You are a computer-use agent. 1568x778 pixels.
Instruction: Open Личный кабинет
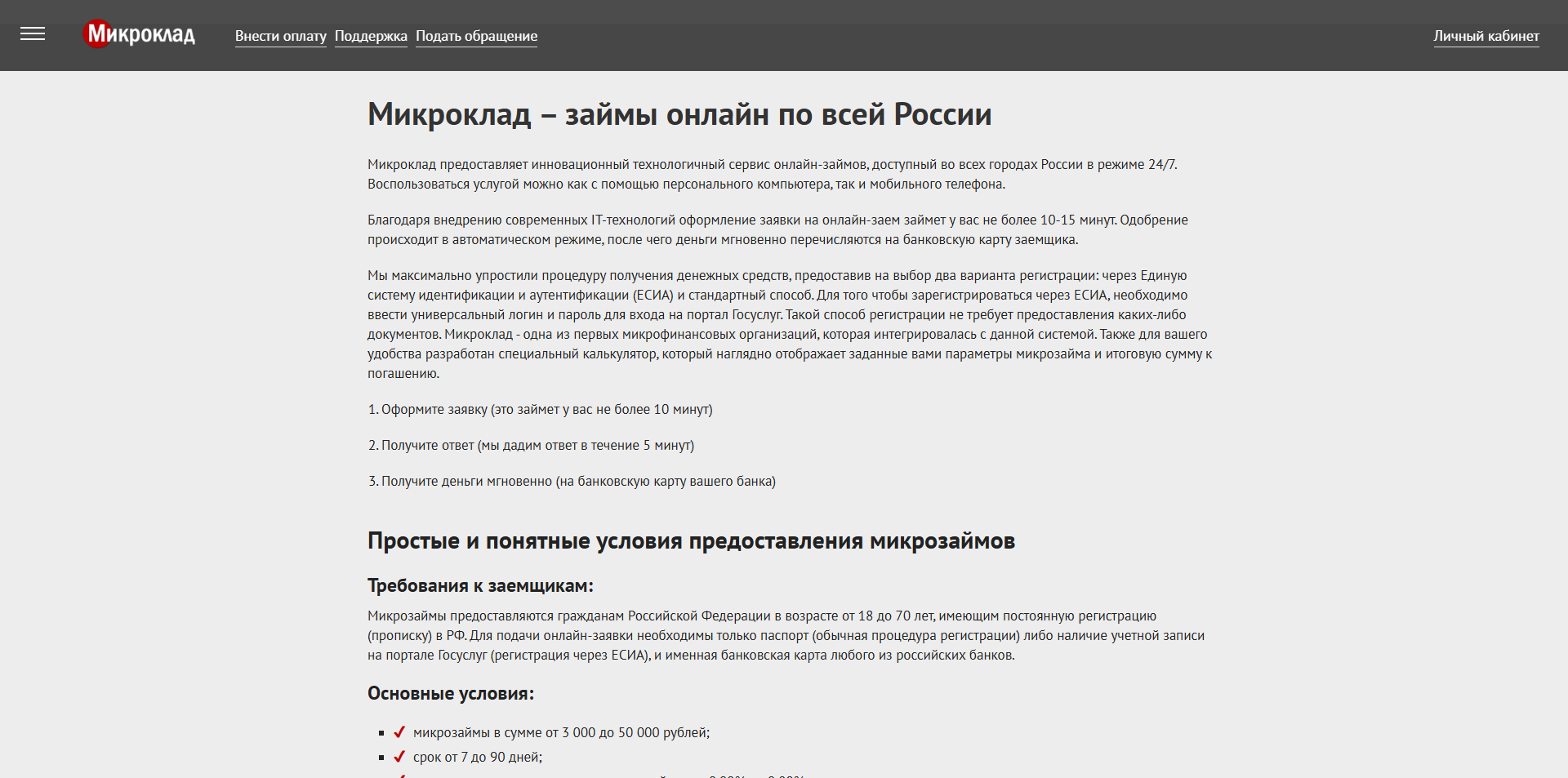(1486, 36)
